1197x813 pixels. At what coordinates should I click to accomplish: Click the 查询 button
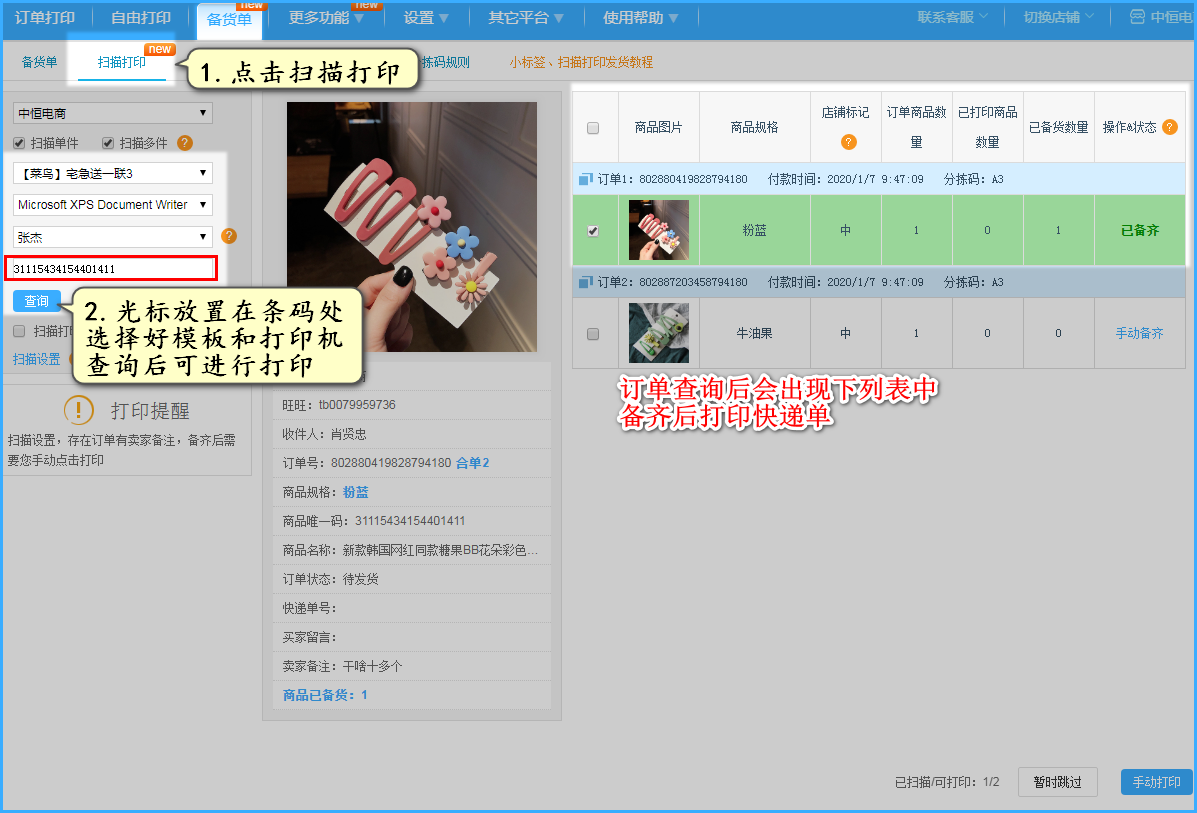coord(37,301)
